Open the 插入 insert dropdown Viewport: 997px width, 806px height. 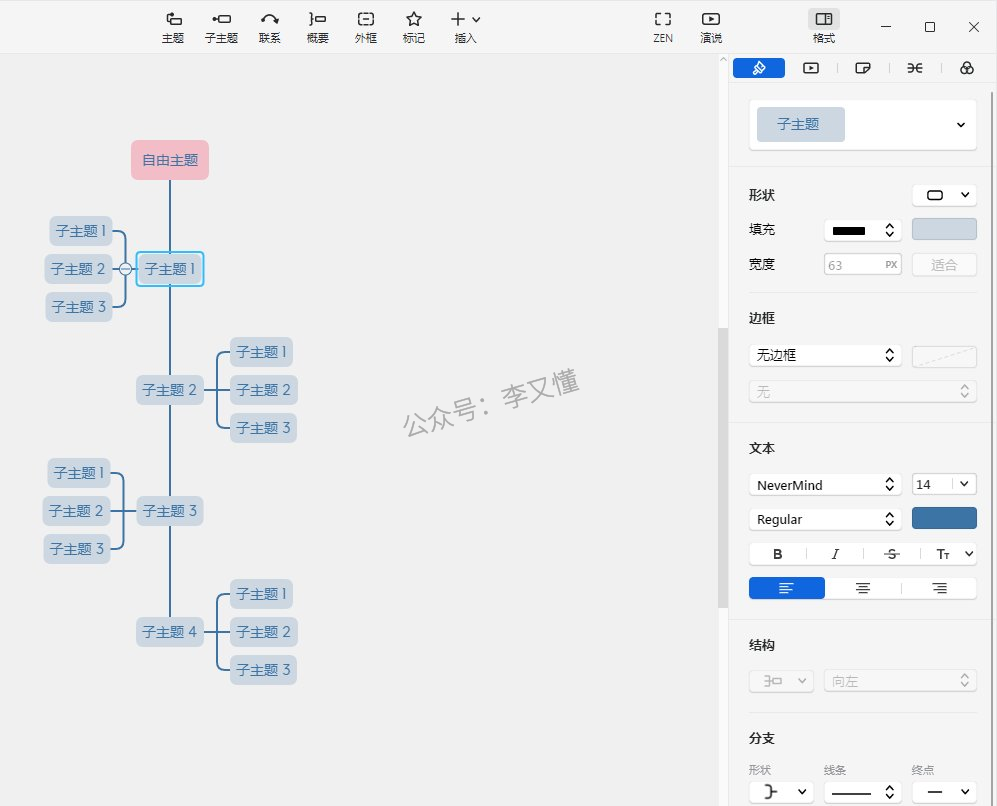pos(465,26)
